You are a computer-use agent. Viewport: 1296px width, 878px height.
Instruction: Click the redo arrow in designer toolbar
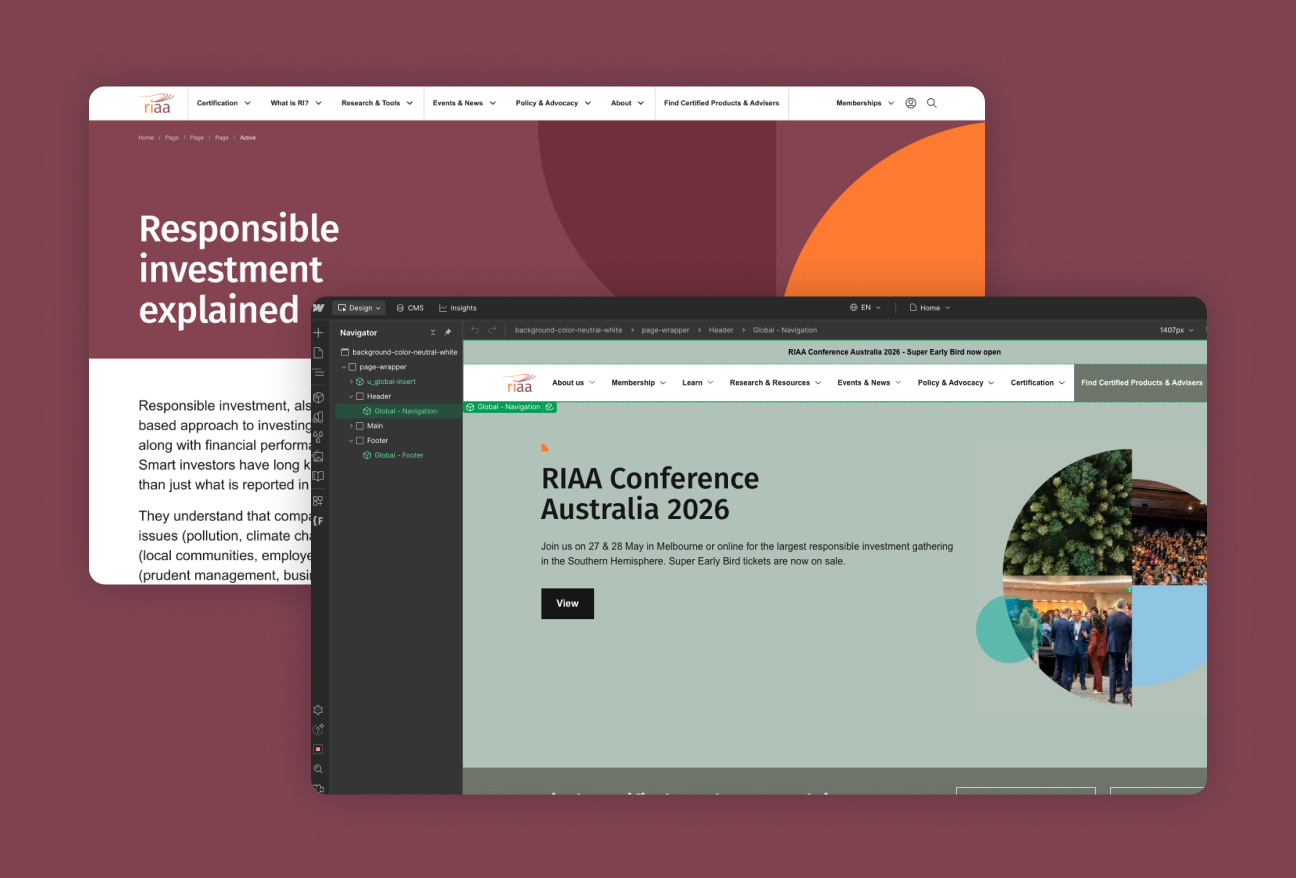click(x=492, y=330)
